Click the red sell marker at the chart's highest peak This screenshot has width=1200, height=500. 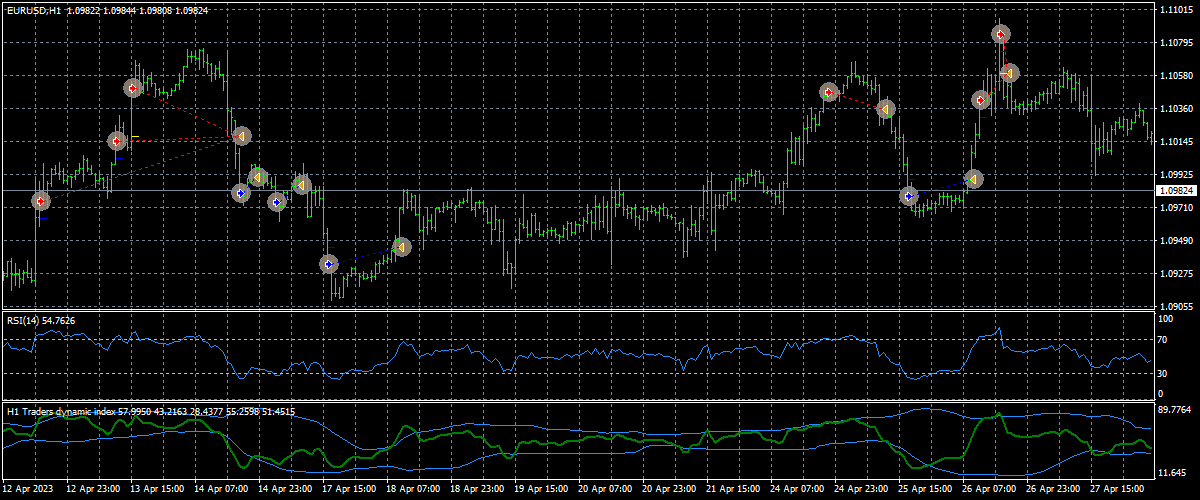1000,35
